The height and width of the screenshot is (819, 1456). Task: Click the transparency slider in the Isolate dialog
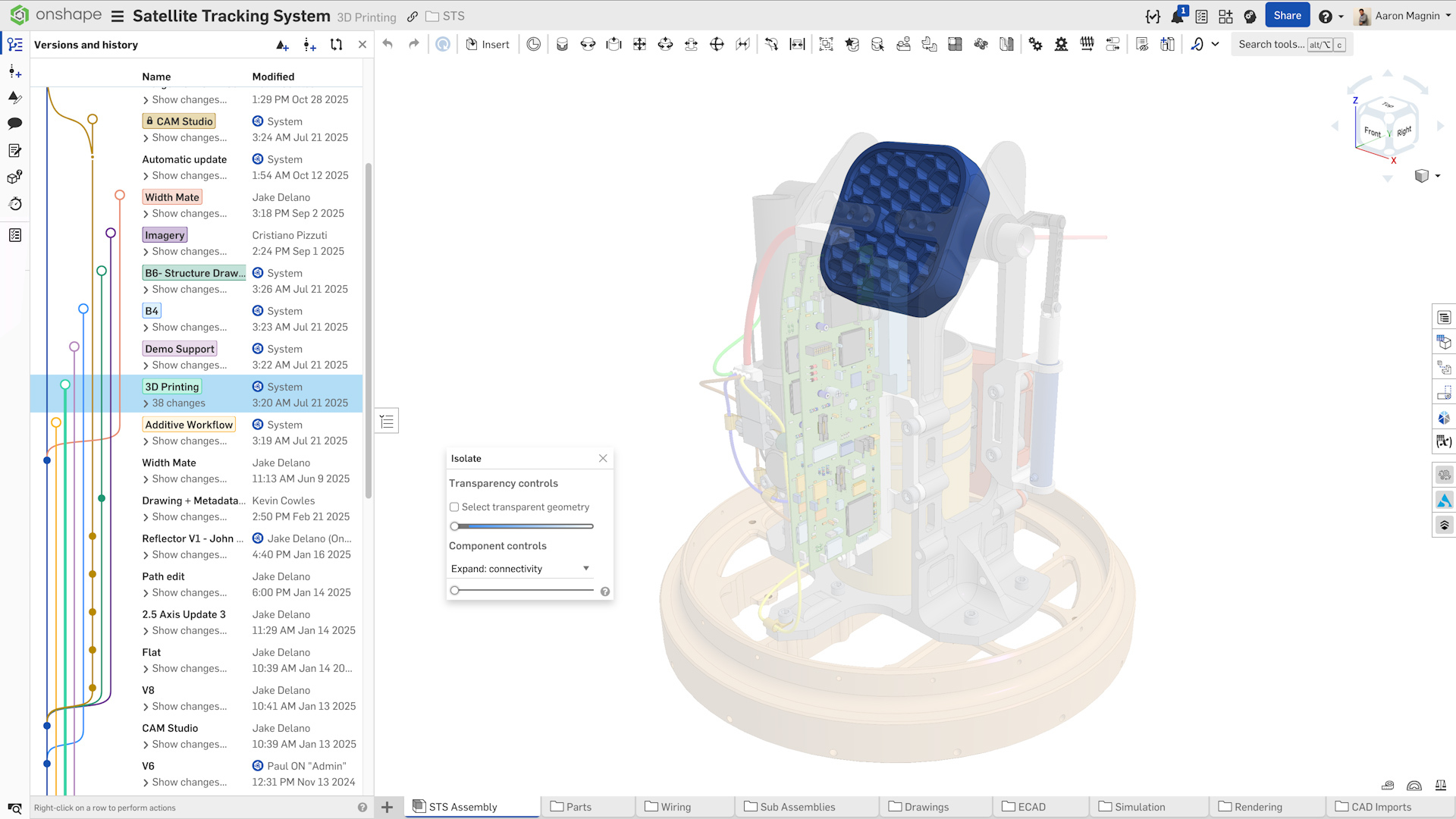[523, 526]
